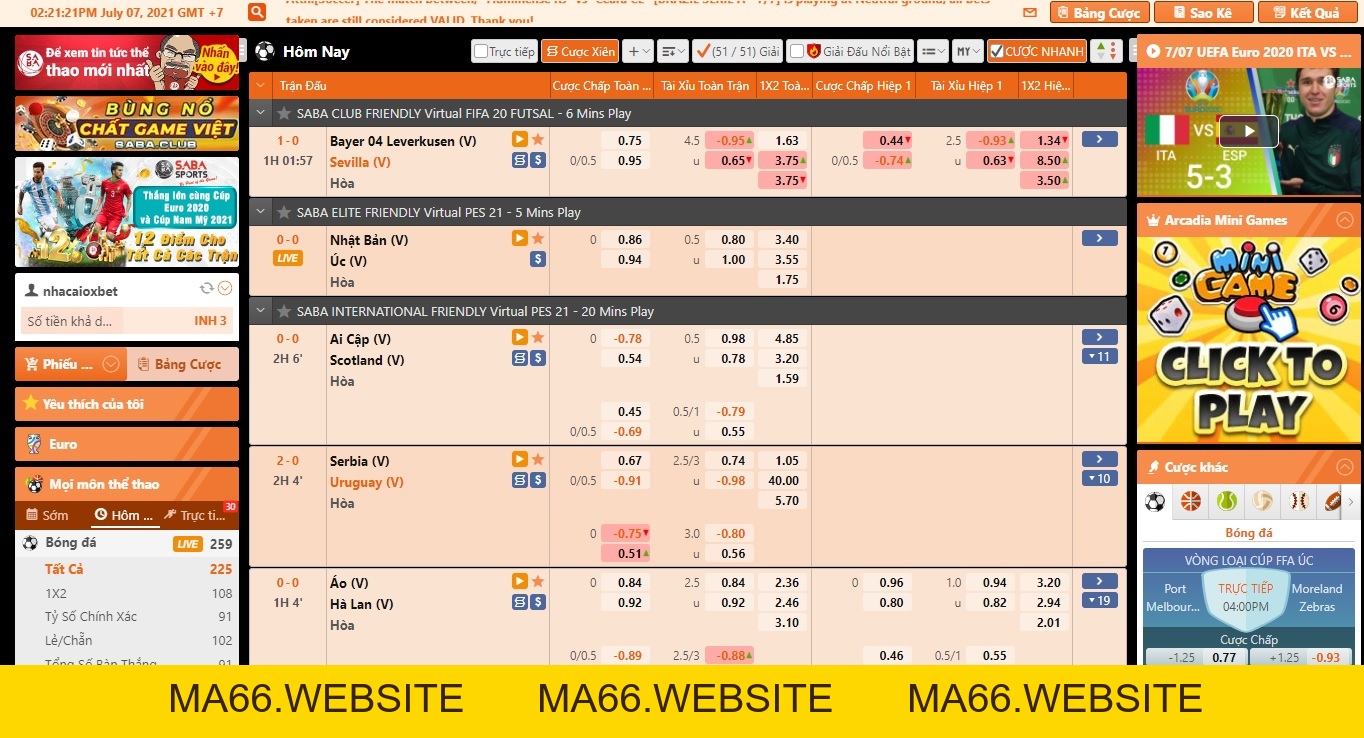Open the MY odds type dropdown
The width and height of the screenshot is (1364, 738).
[x=968, y=51]
